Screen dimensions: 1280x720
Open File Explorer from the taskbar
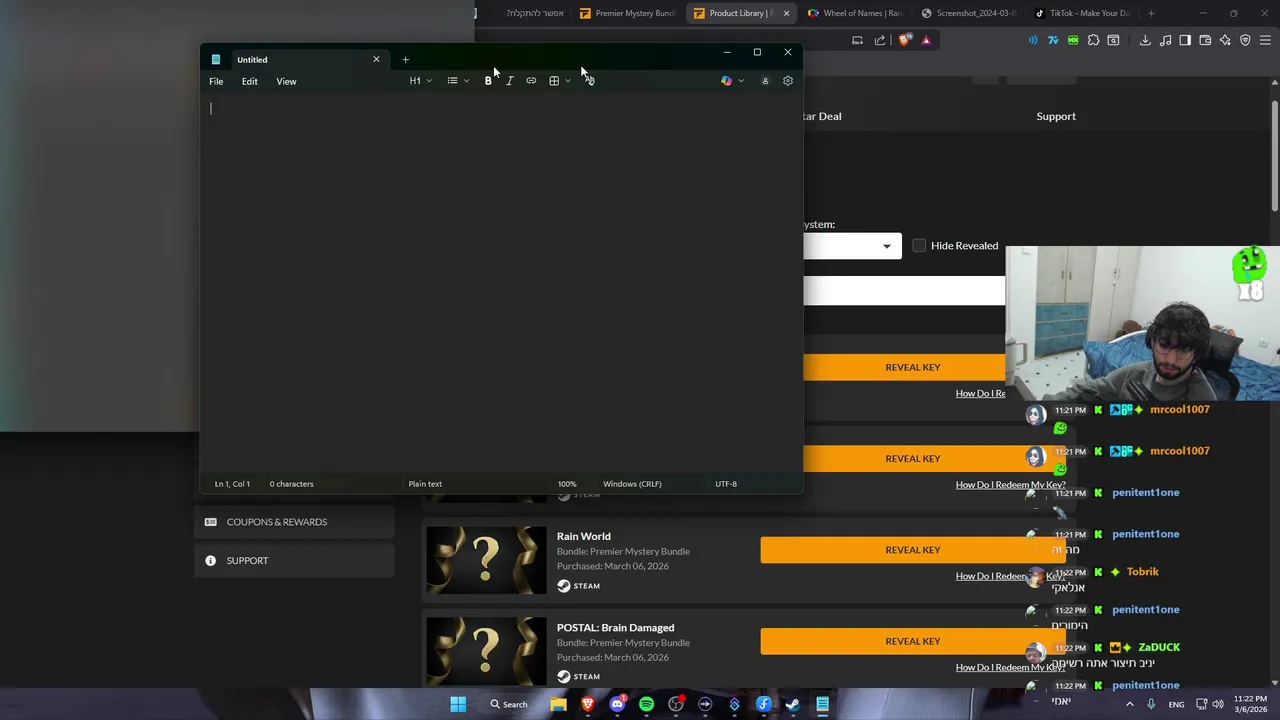point(558,704)
